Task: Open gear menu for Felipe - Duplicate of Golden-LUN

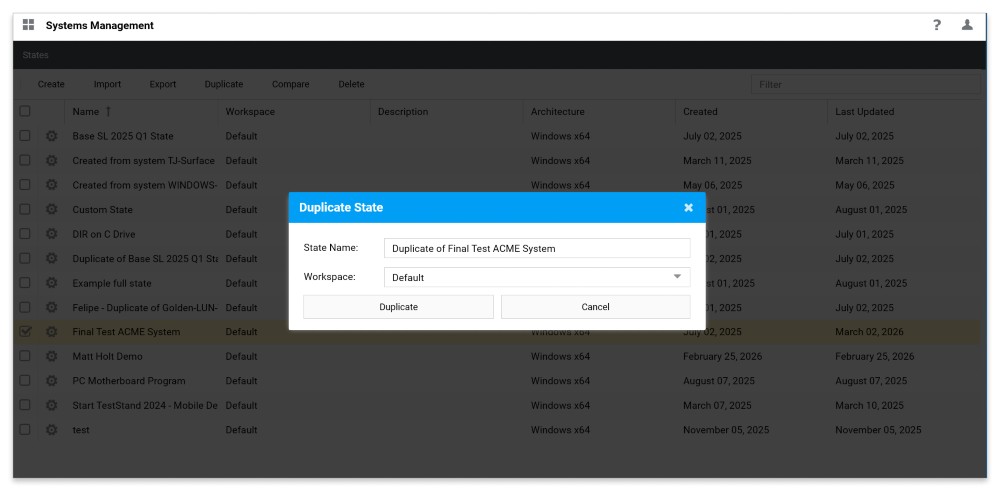Action: pyautogui.click(x=52, y=308)
